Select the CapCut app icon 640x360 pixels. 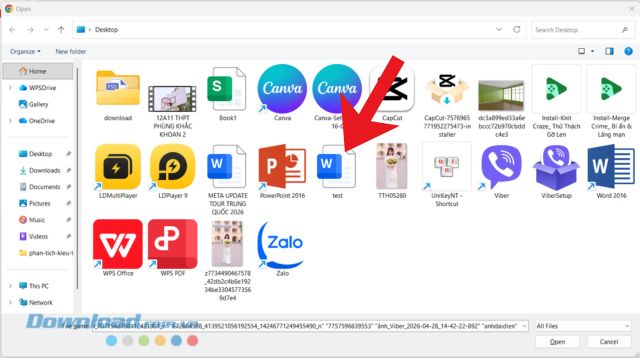[392, 89]
